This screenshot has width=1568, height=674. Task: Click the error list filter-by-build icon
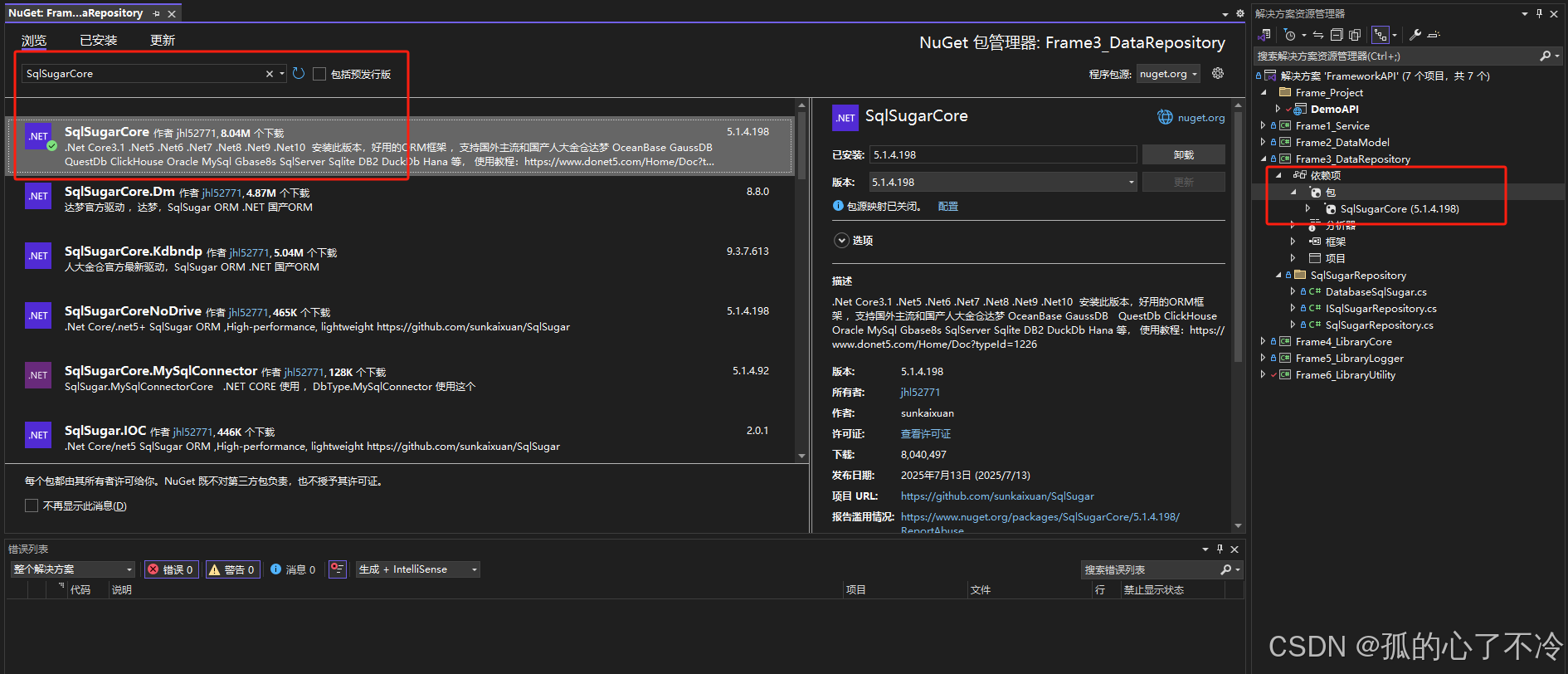[337, 569]
